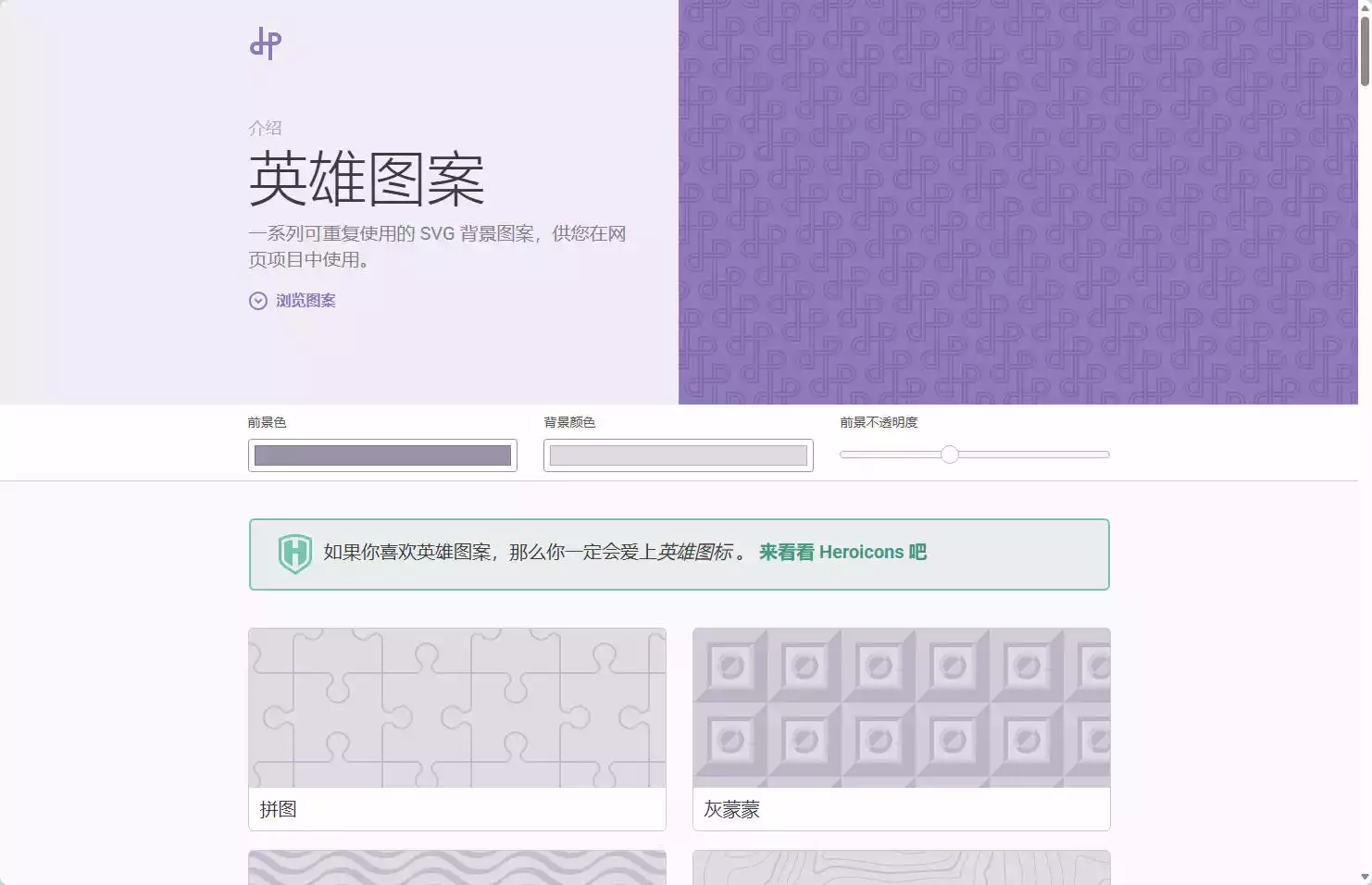Open the 背景颜色 color picker

tap(679, 455)
